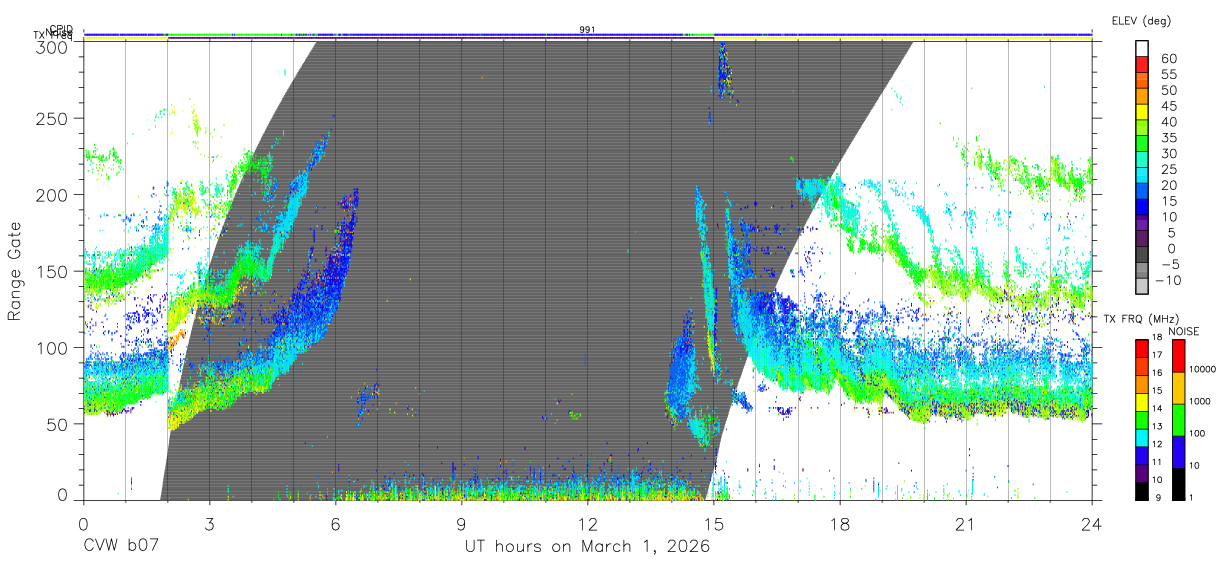The image size is (1228, 567).
Task: Click the "45" label on ELEV scale
Action: click(1167, 106)
